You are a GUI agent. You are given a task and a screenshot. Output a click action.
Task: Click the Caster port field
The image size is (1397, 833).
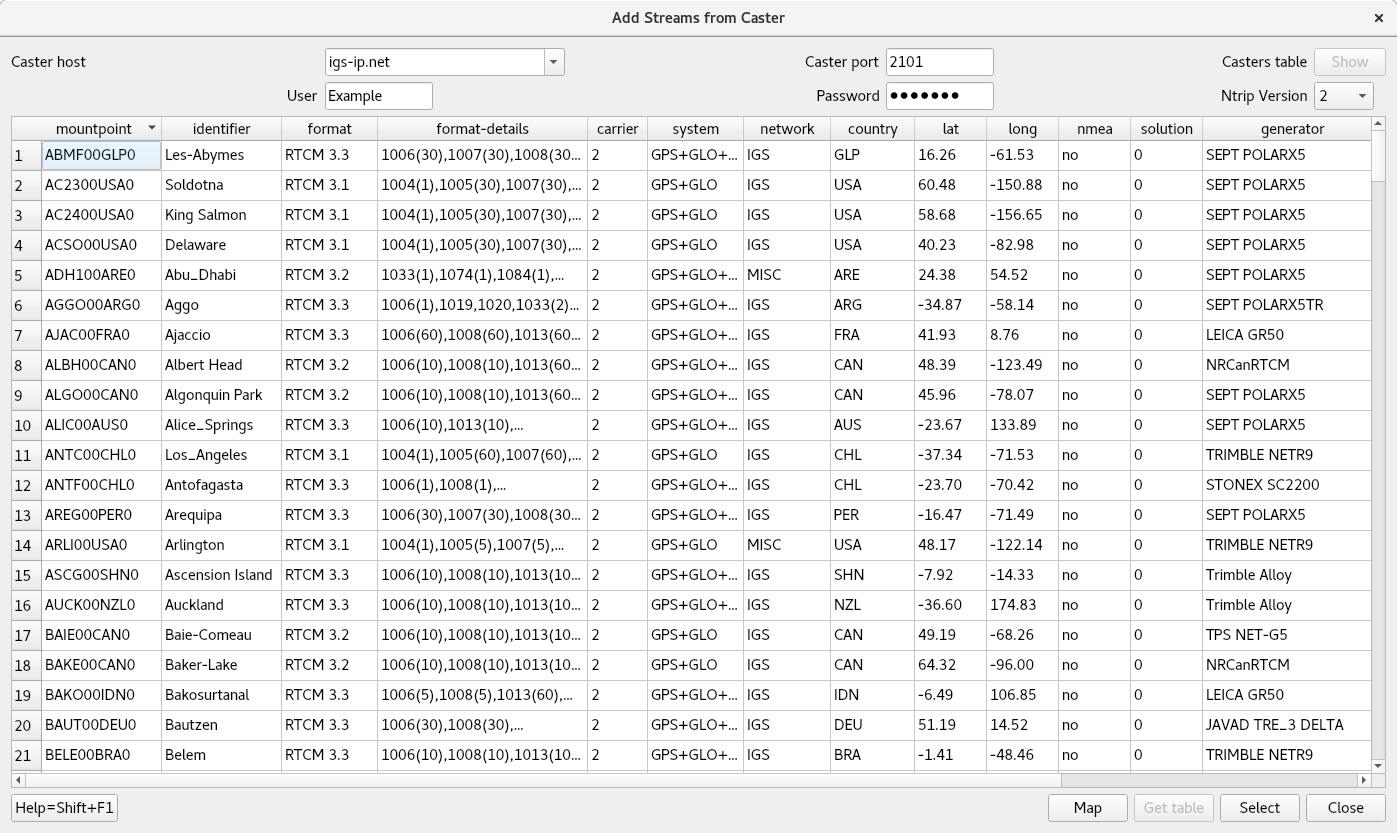(x=939, y=62)
